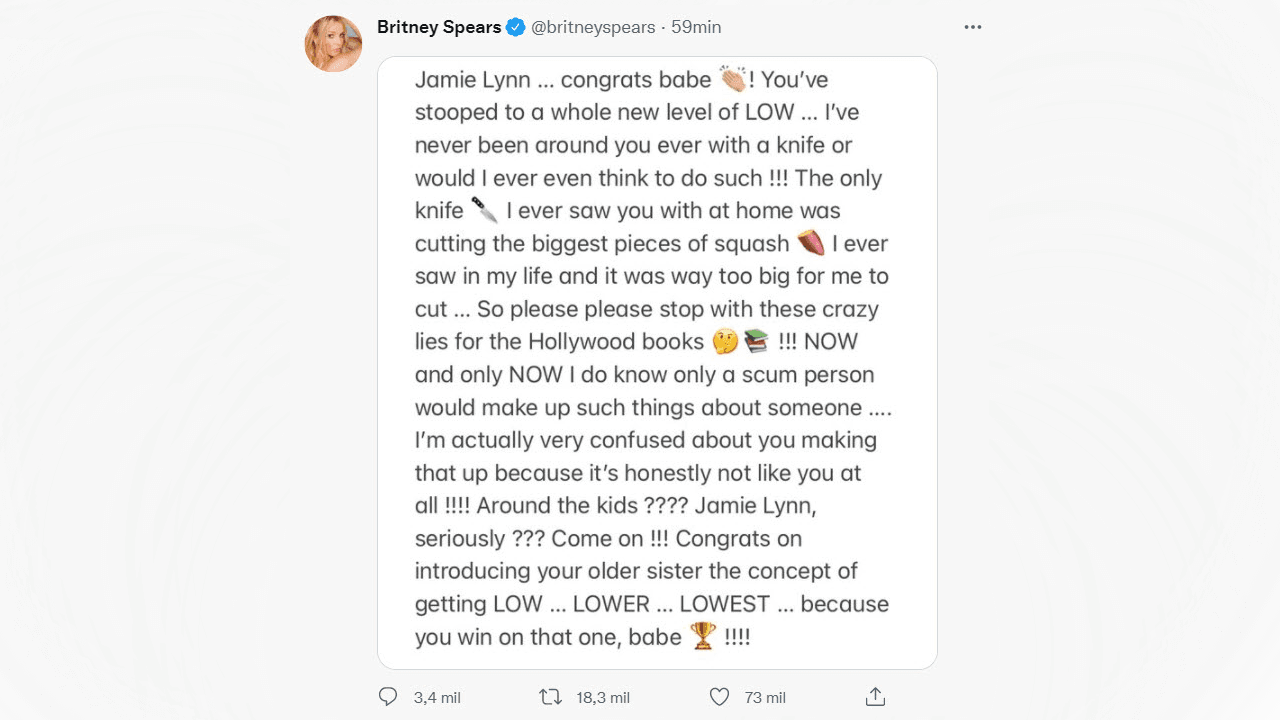
Task: Click the retweet arrows beside 18,3 mil
Action: [551, 696]
